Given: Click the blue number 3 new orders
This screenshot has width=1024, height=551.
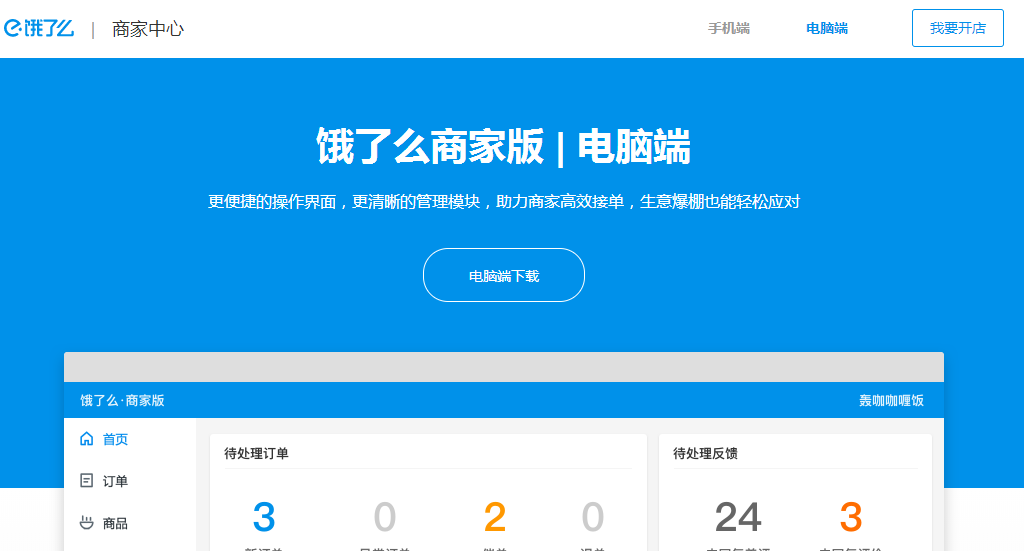Looking at the screenshot, I should 264,517.
